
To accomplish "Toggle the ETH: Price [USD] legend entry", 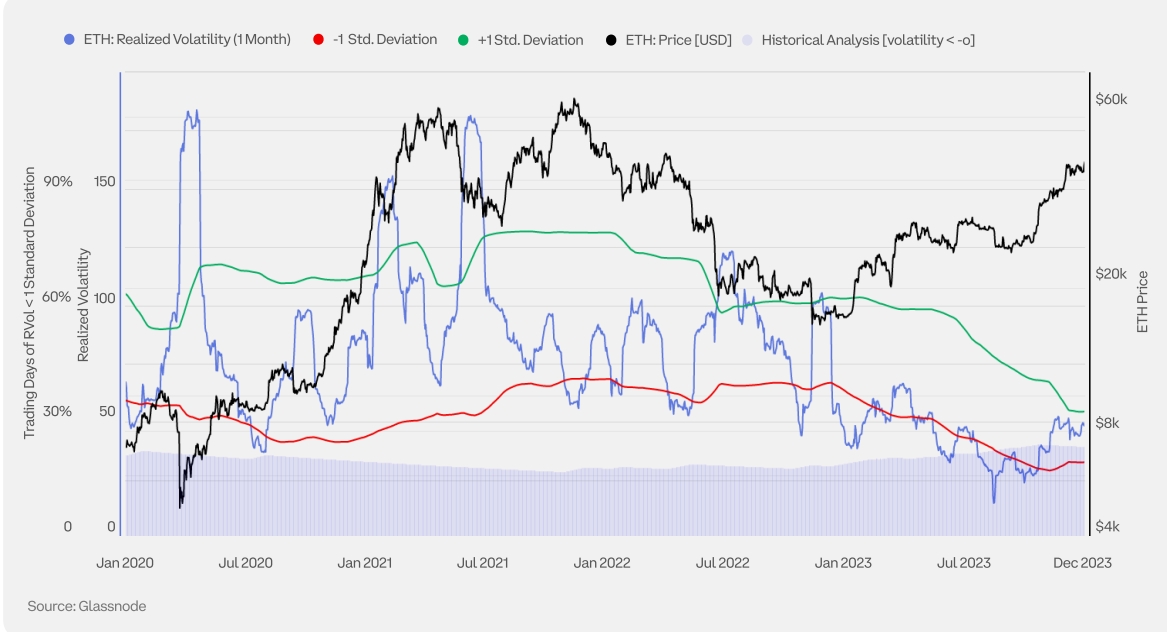I will [x=668, y=39].
